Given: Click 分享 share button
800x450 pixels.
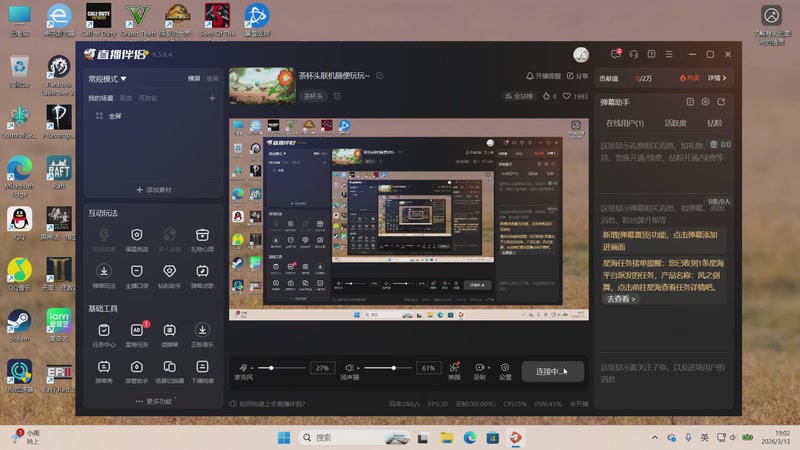Looking at the screenshot, I should [x=577, y=76].
